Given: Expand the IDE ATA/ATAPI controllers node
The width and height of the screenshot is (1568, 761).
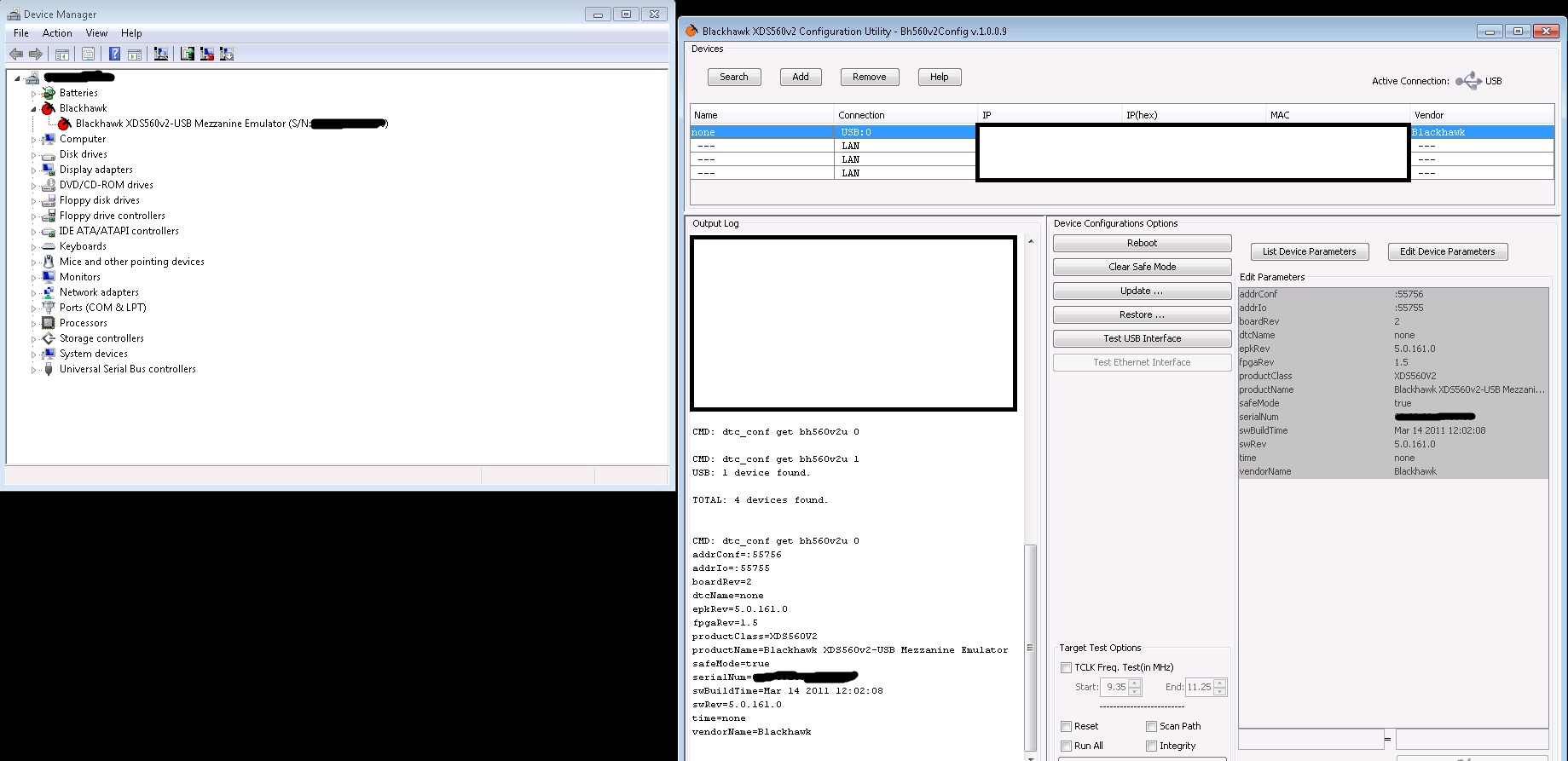Looking at the screenshot, I should coord(34,232).
